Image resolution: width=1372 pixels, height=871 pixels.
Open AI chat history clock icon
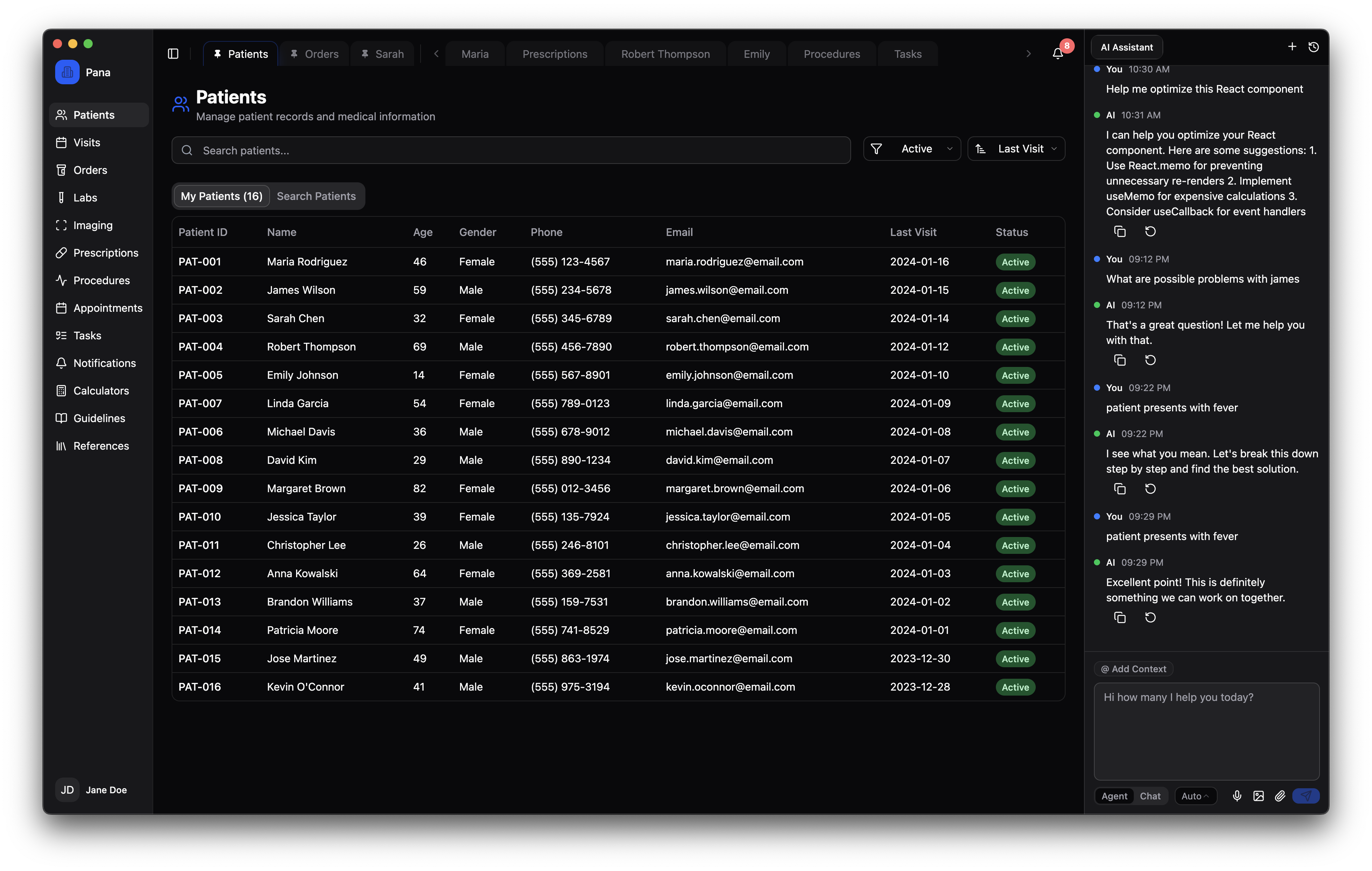(x=1314, y=47)
